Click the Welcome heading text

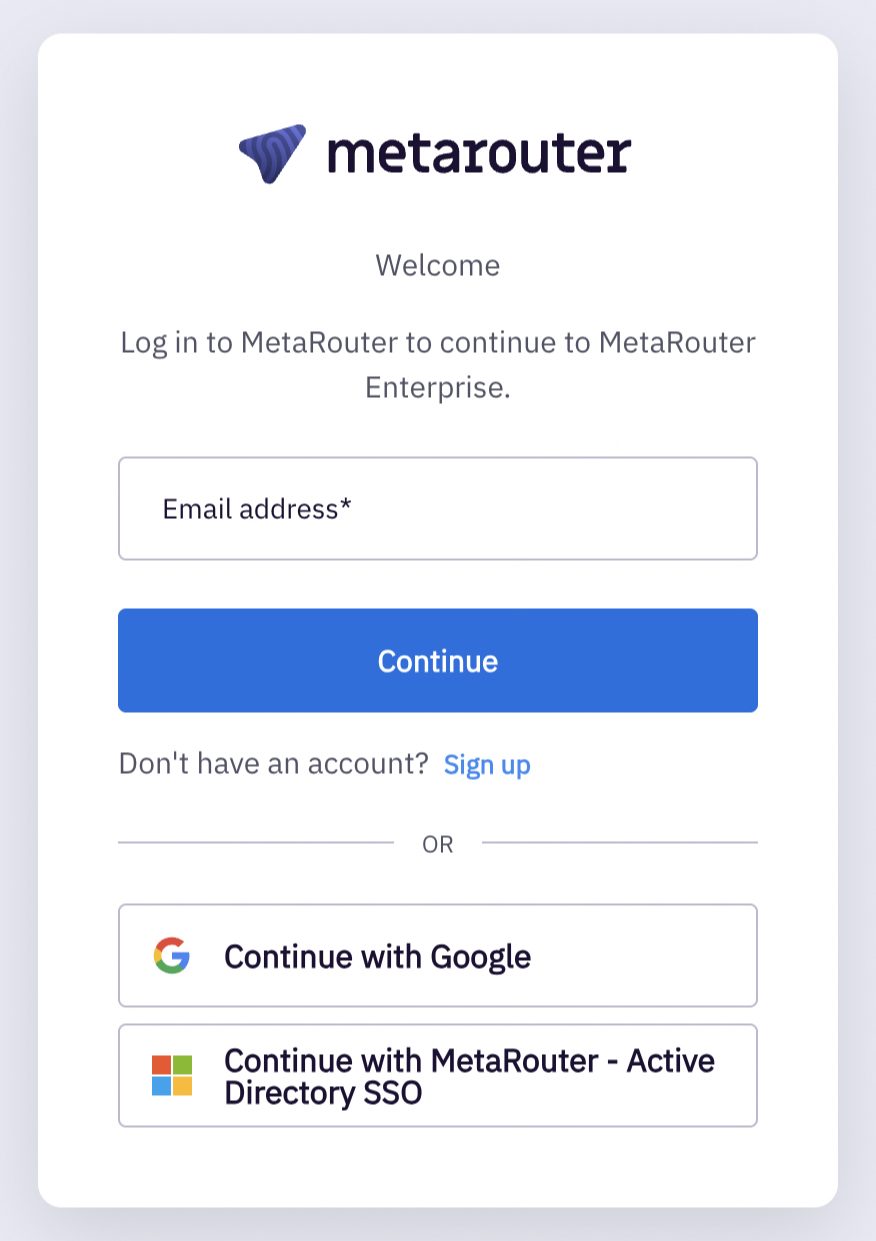[x=437, y=266]
